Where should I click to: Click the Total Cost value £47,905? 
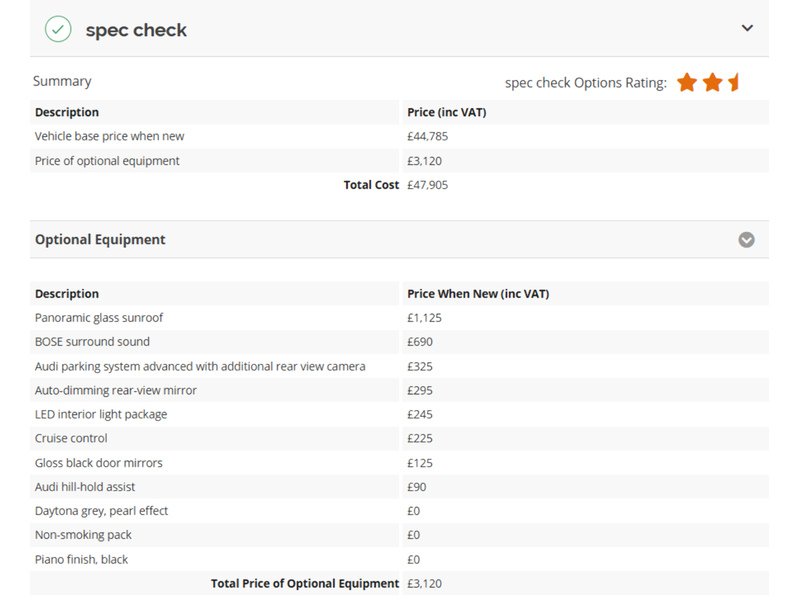[428, 185]
